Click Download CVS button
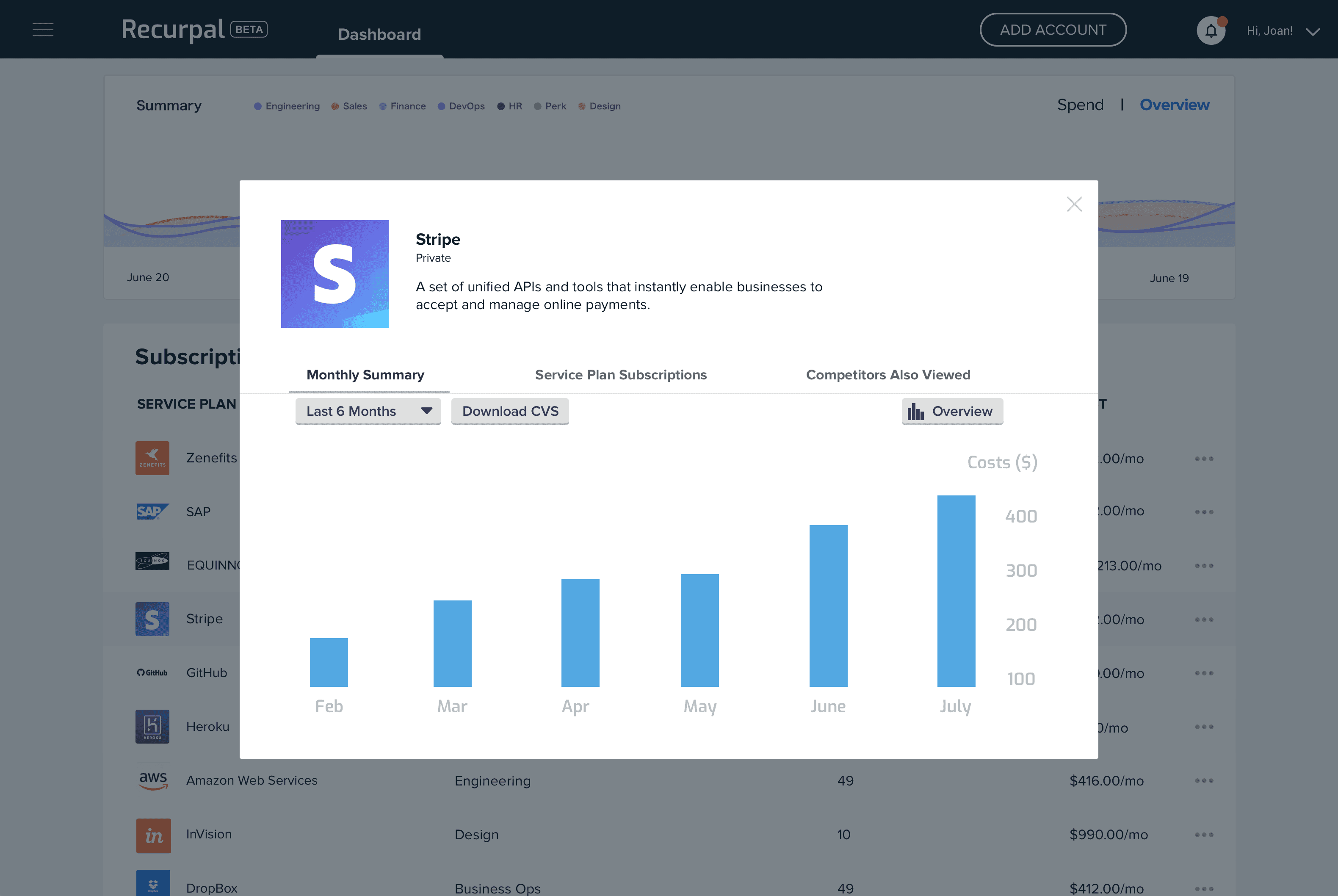 click(510, 411)
